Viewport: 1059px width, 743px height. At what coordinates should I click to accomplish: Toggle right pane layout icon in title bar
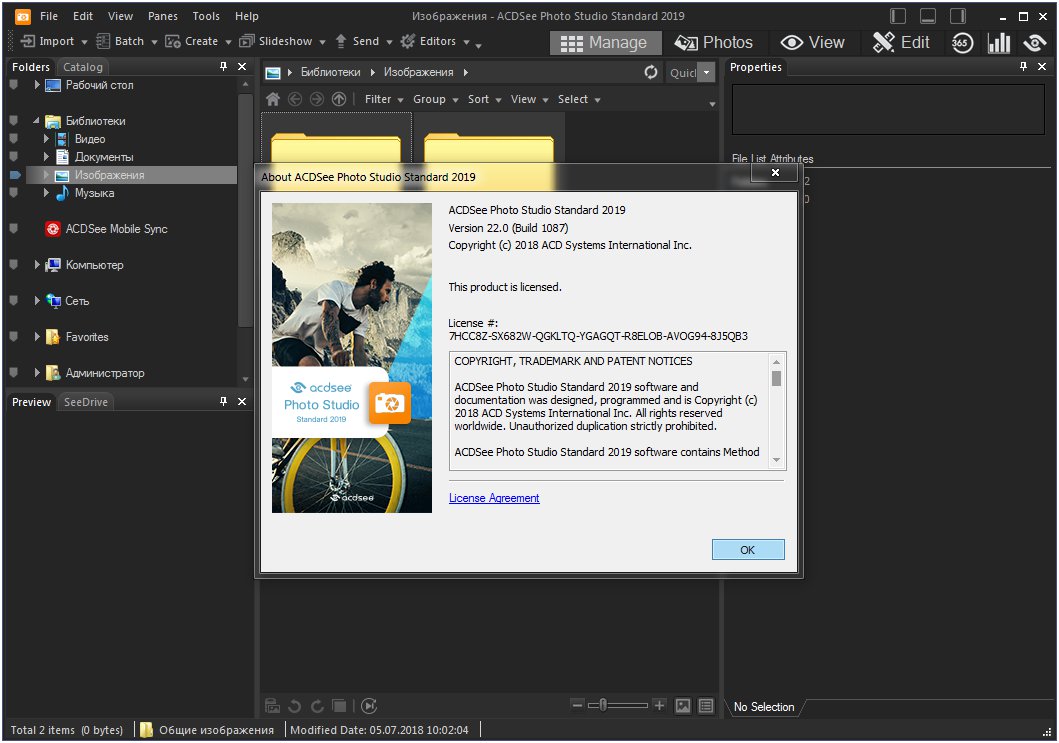click(x=958, y=16)
